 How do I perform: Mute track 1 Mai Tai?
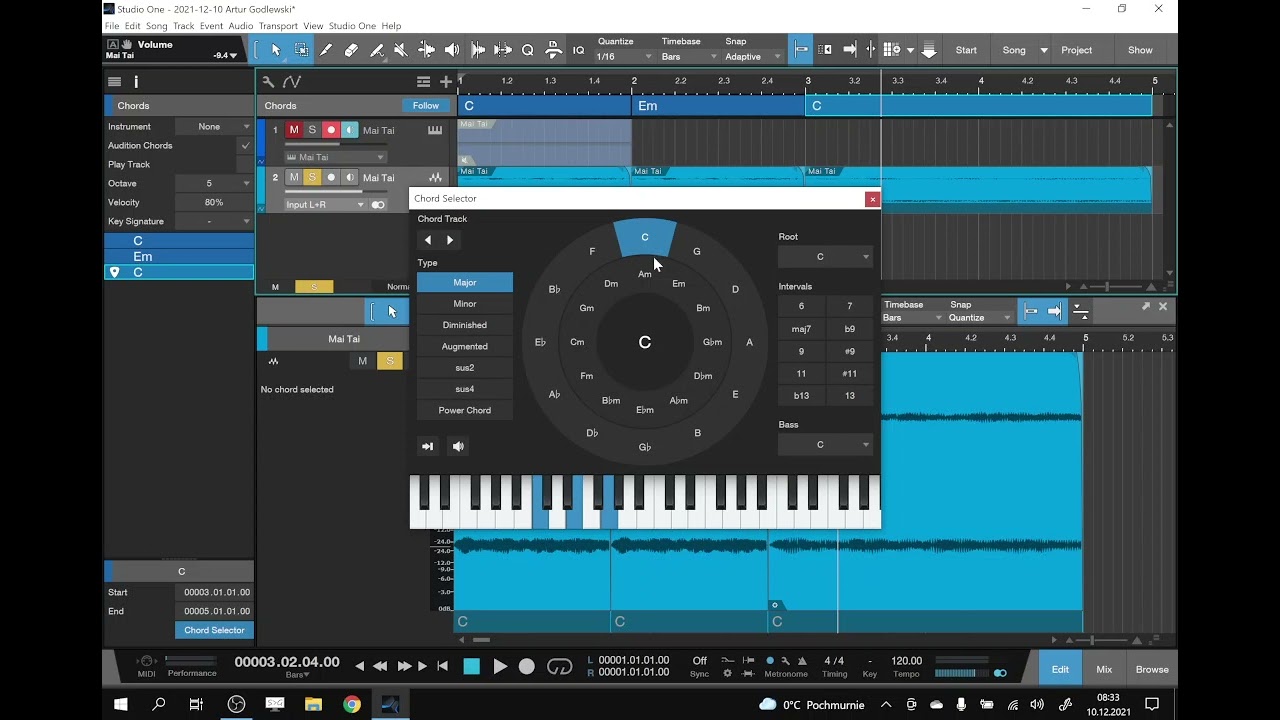click(x=294, y=130)
